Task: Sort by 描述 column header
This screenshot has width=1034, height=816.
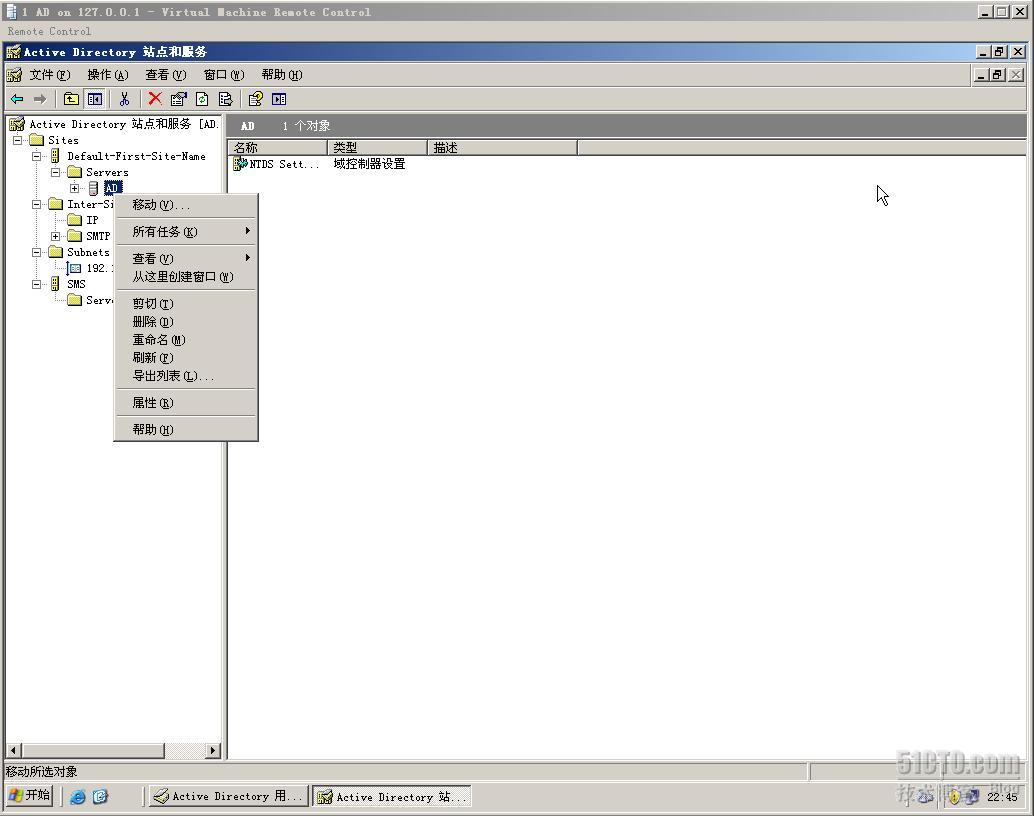Action: (502, 148)
